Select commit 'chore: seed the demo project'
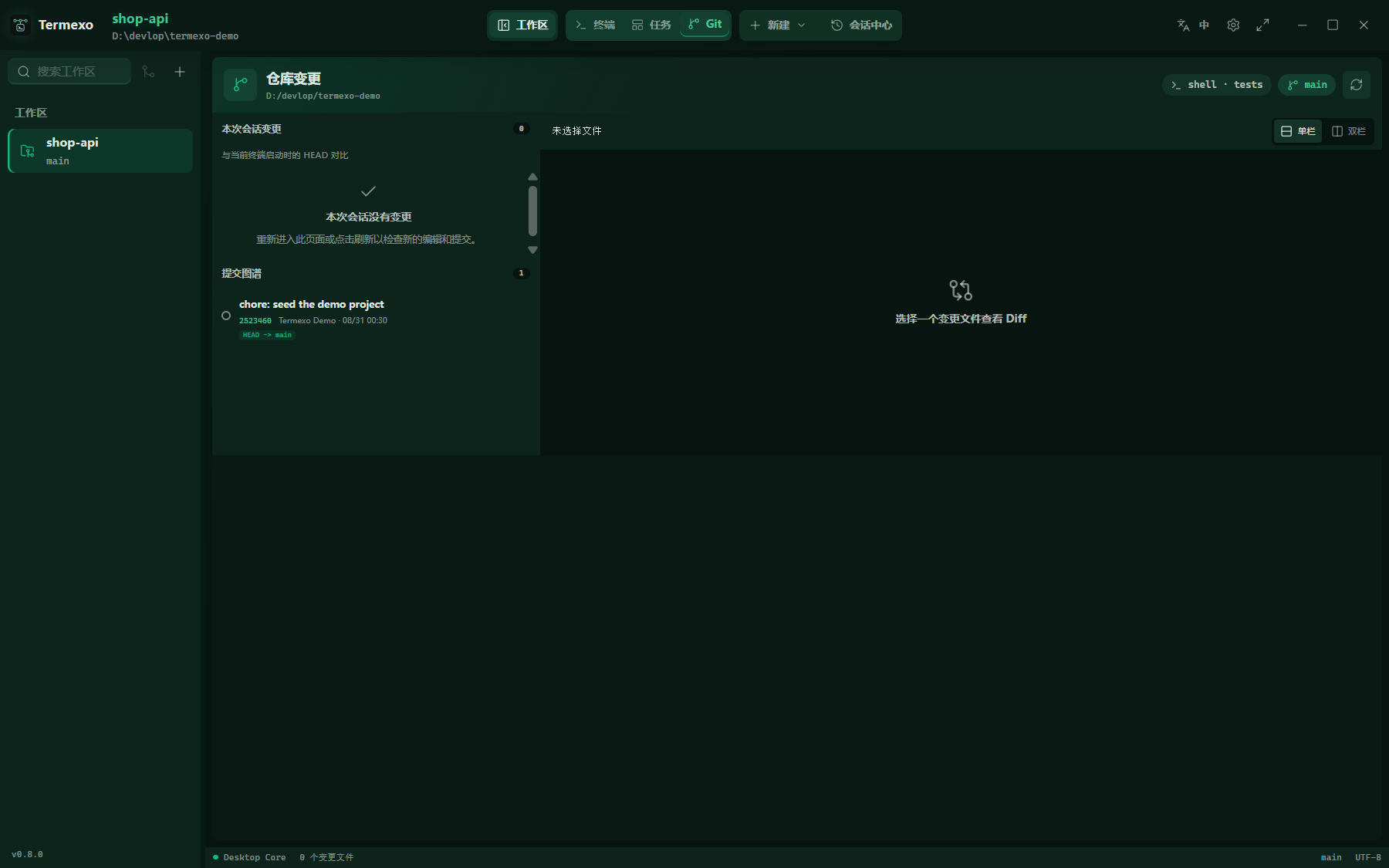 (376, 319)
